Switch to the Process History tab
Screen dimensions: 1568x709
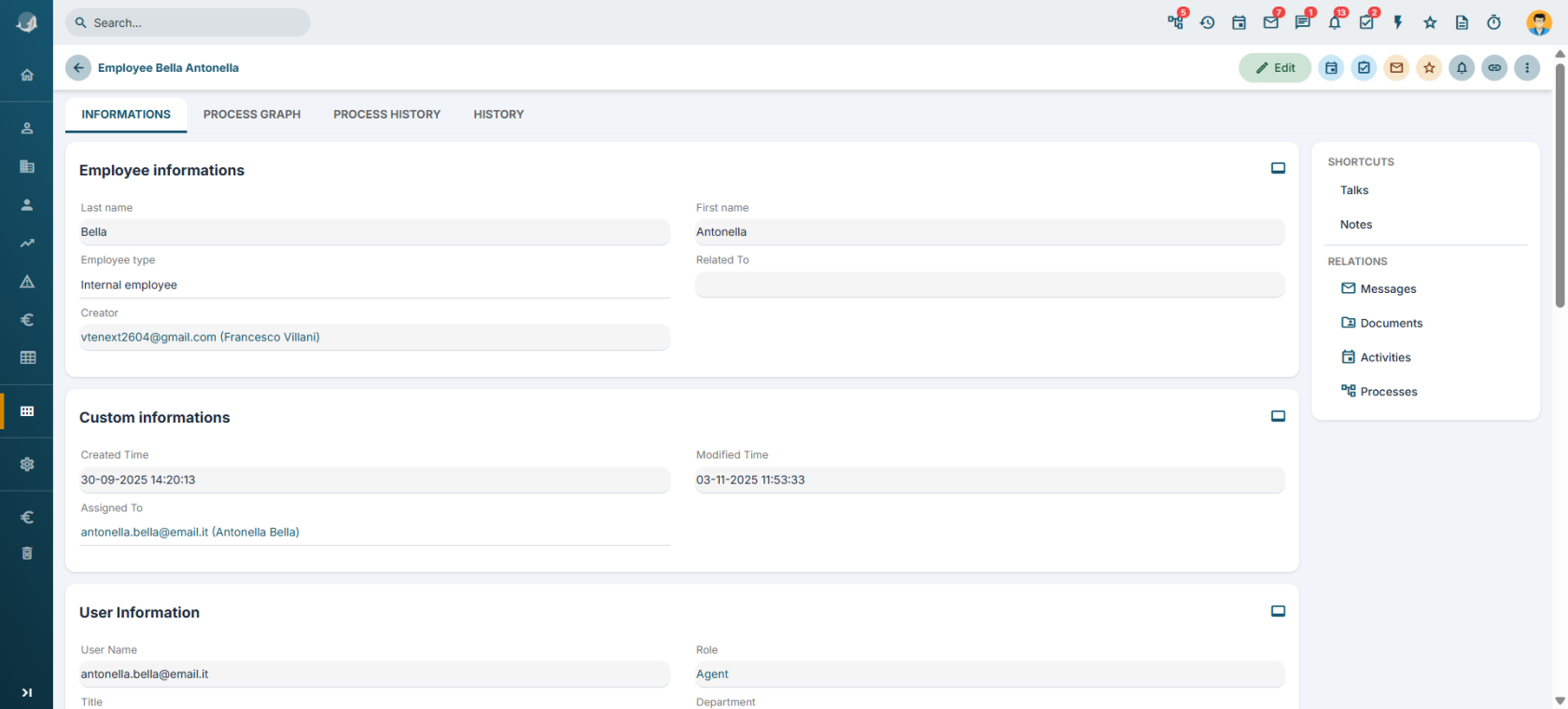pyautogui.click(x=386, y=114)
